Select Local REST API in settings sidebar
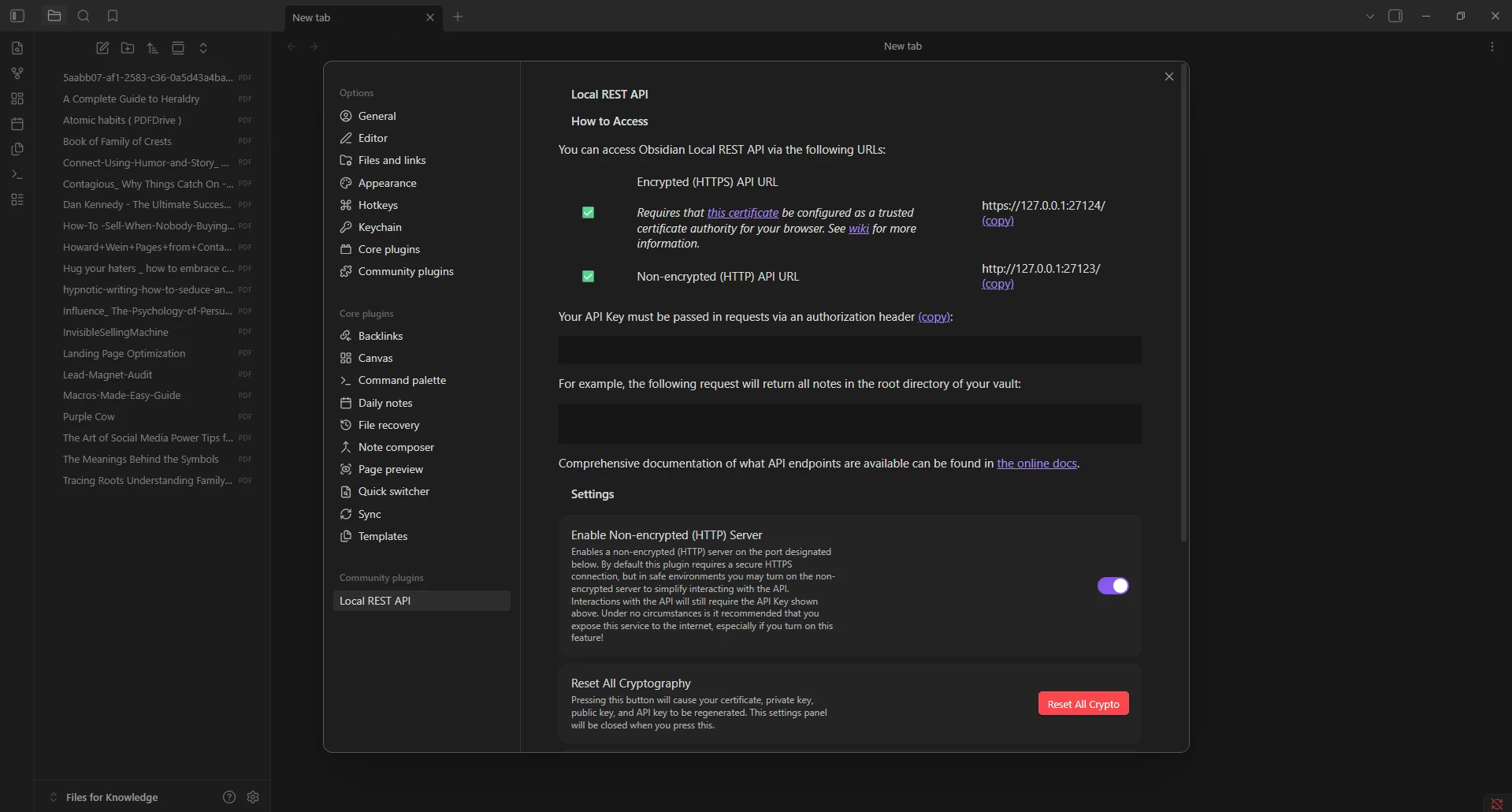The width and height of the screenshot is (1512, 812). (x=422, y=601)
